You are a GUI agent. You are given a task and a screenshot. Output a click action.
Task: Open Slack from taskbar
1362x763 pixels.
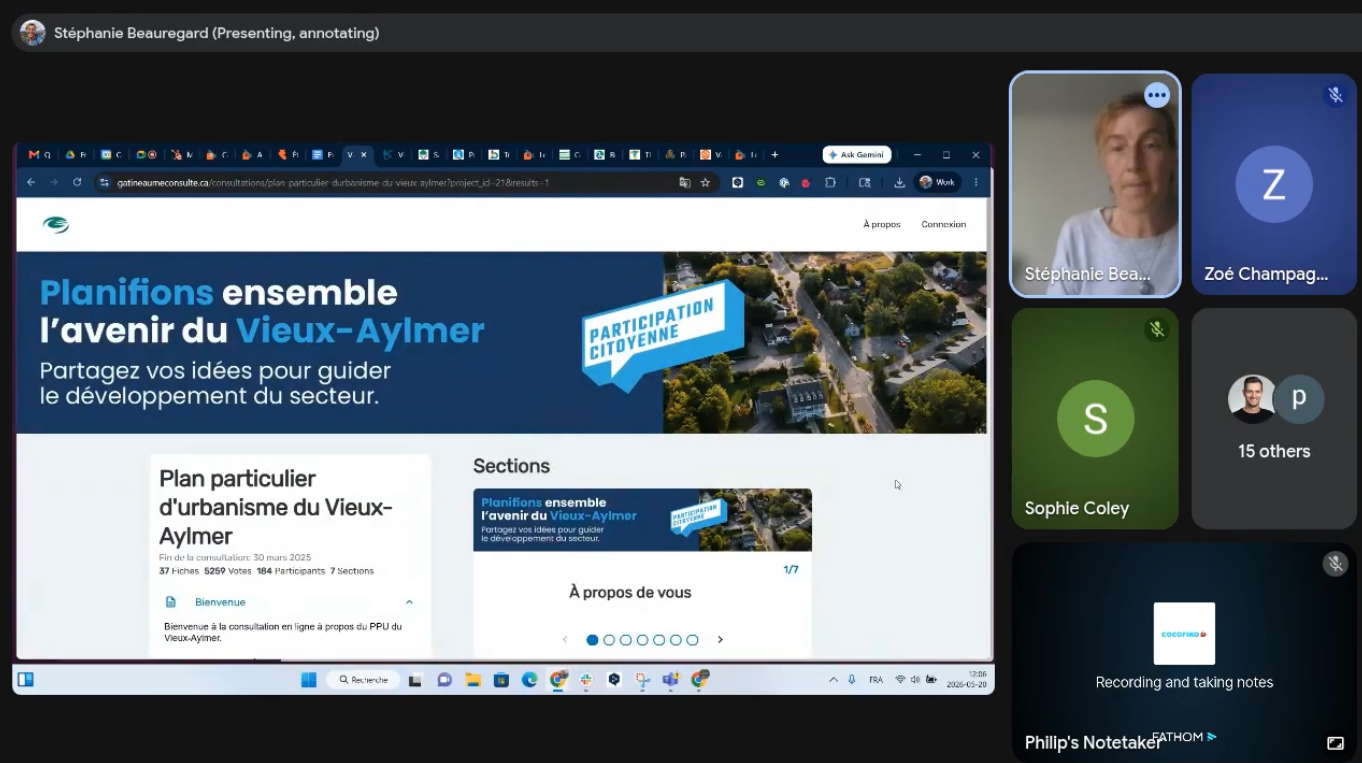pyautogui.click(x=586, y=680)
